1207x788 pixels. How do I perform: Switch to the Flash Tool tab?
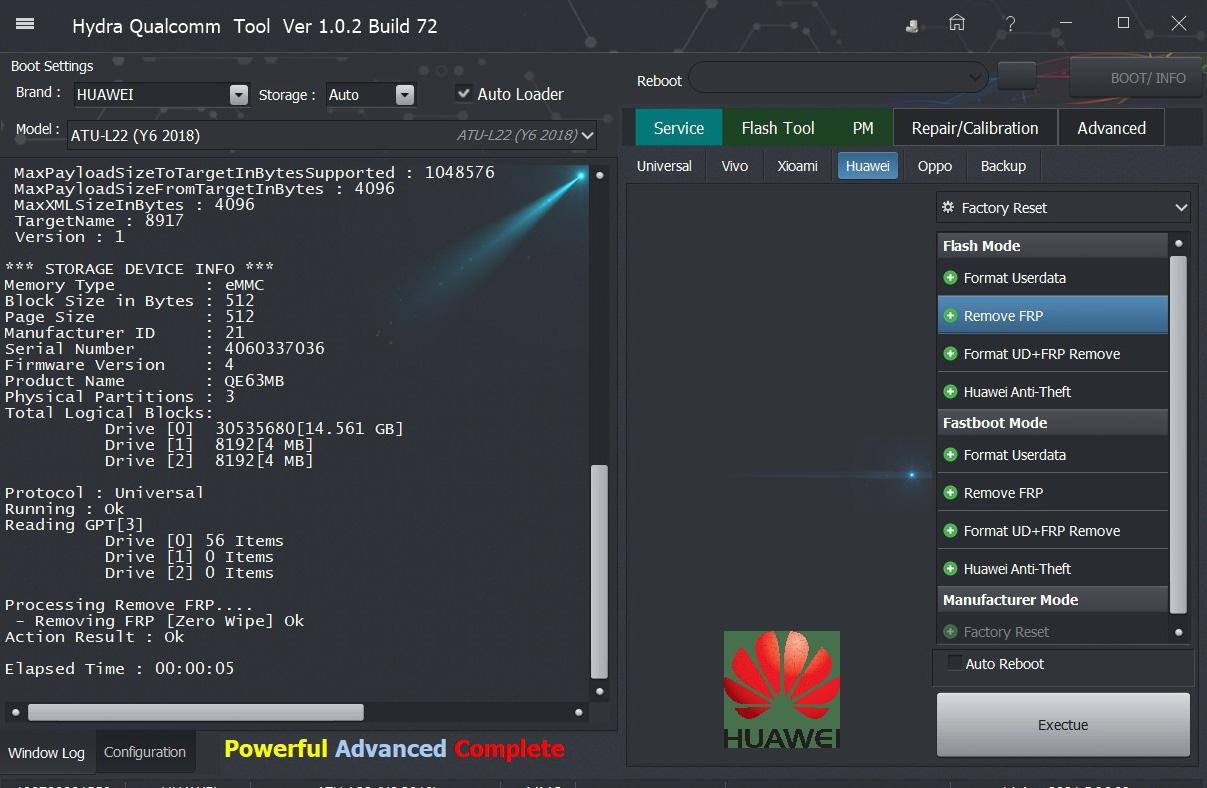[778, 128]
